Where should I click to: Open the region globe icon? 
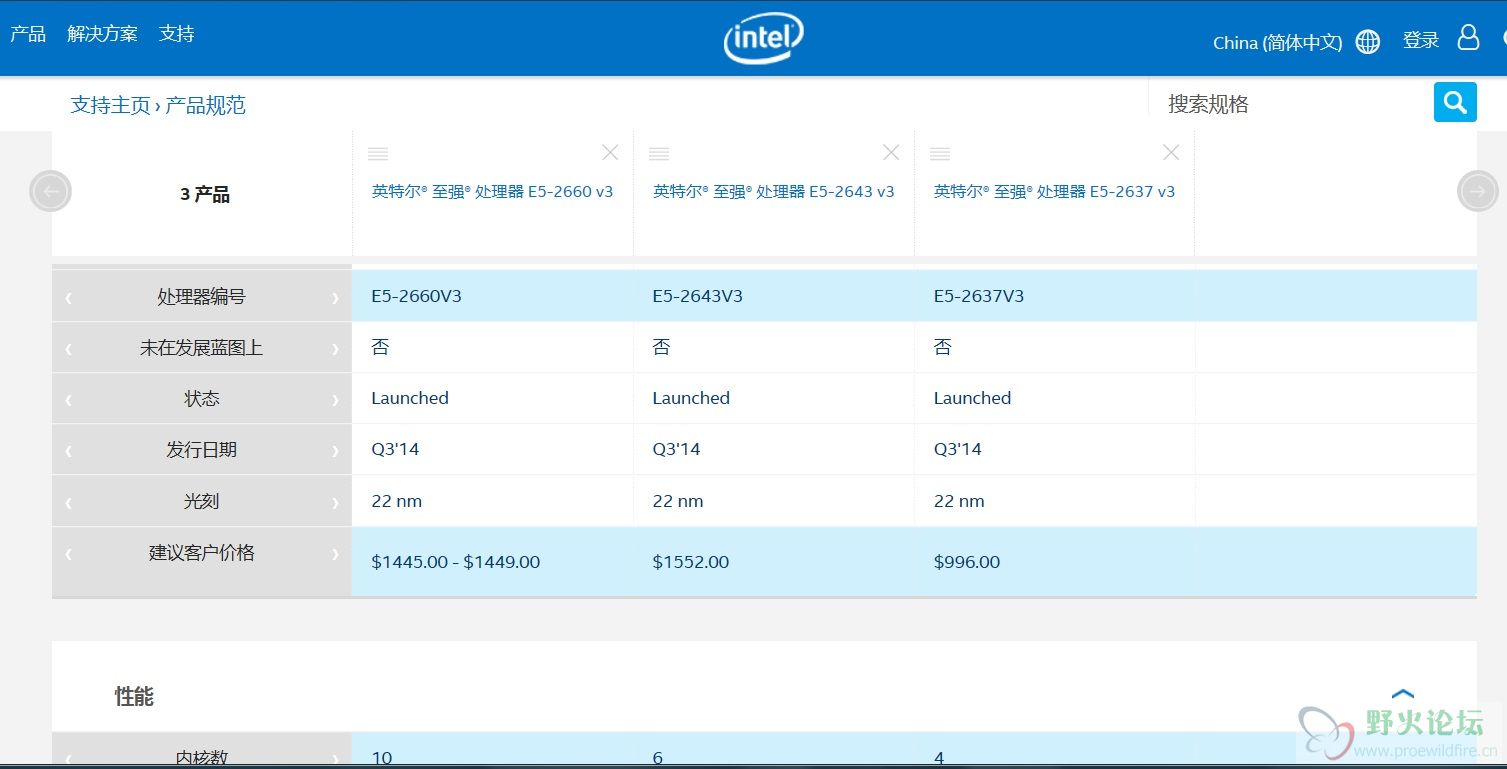tap(1368, 42)
